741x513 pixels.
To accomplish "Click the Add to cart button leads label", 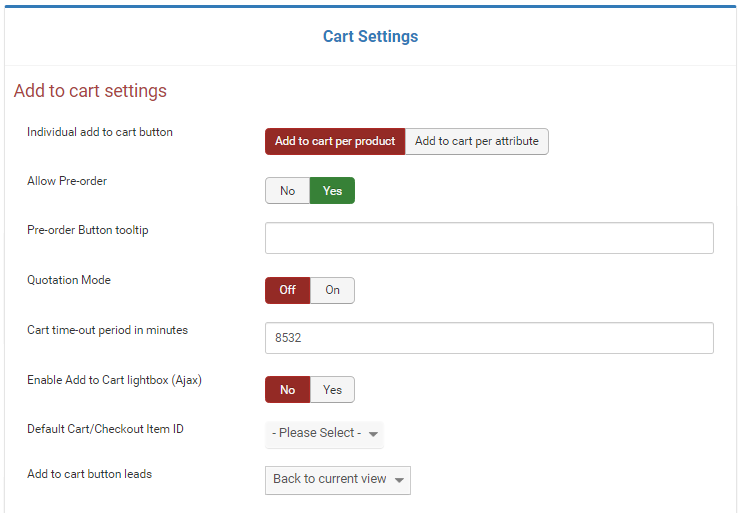I will [90, 474].
